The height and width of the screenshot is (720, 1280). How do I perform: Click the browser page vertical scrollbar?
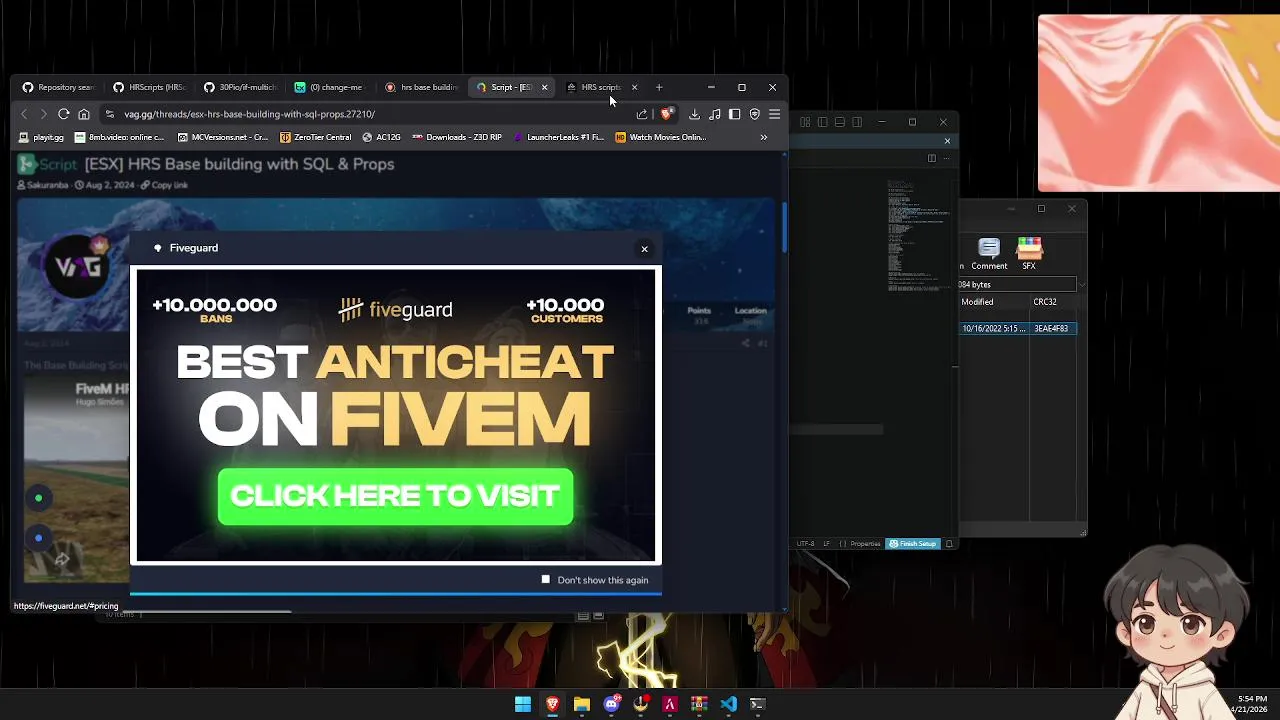784,228
